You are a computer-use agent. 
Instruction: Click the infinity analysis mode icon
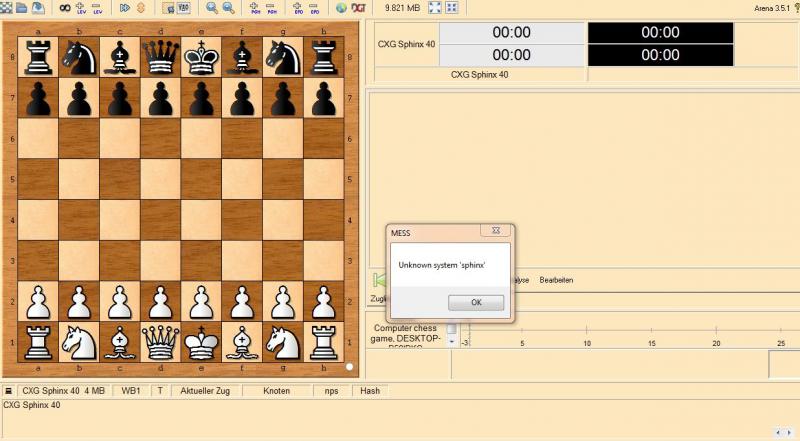pyautogui.click(x=64, y=8)
